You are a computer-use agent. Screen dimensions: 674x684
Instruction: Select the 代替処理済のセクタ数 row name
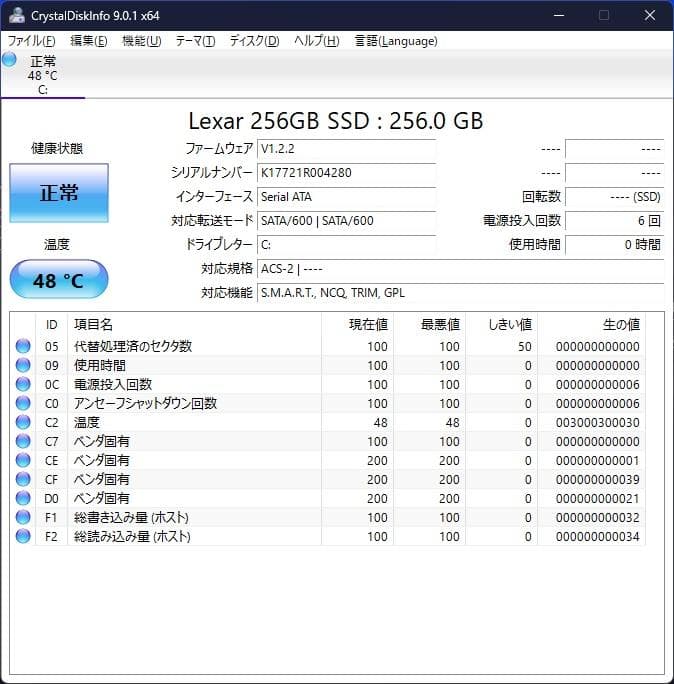(x=133, y=346)
